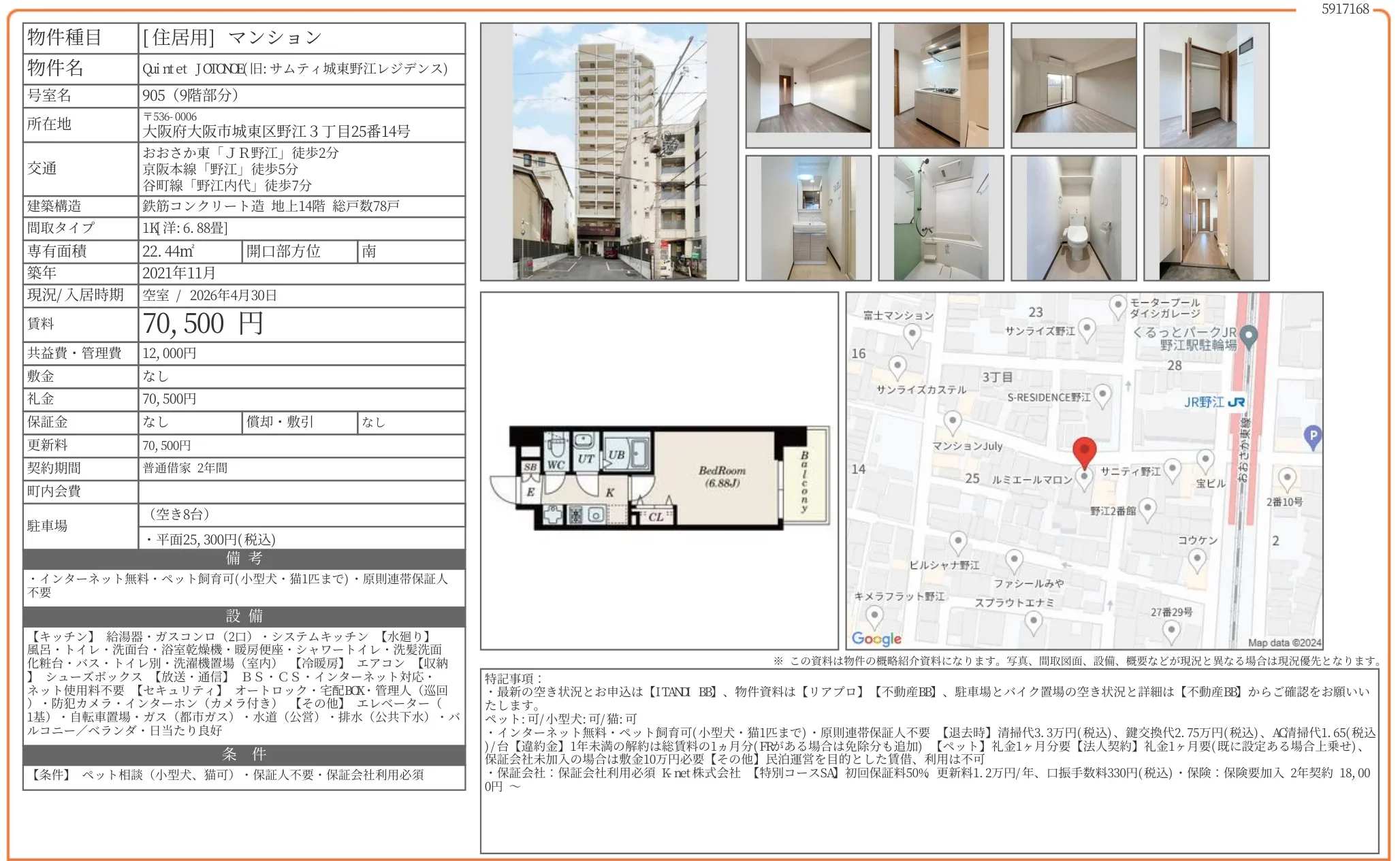Click the くるっとパークJR野江駅駐輪場 green pin
The height and width of the screenshot is (861, 1400).
1248,336
